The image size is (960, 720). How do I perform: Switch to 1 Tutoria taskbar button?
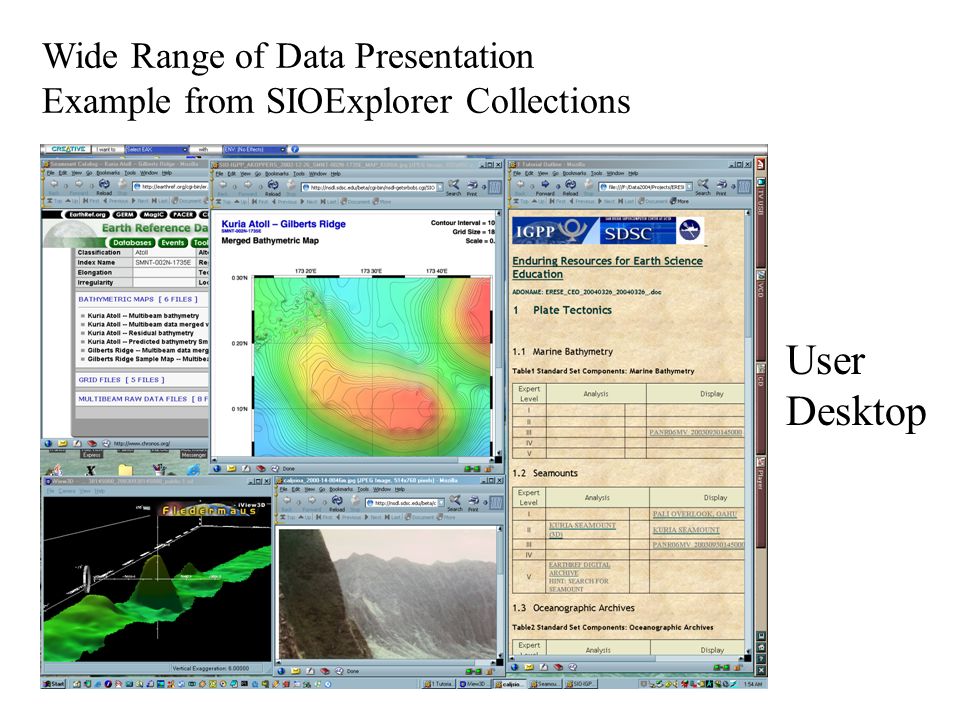pos(439,684)
